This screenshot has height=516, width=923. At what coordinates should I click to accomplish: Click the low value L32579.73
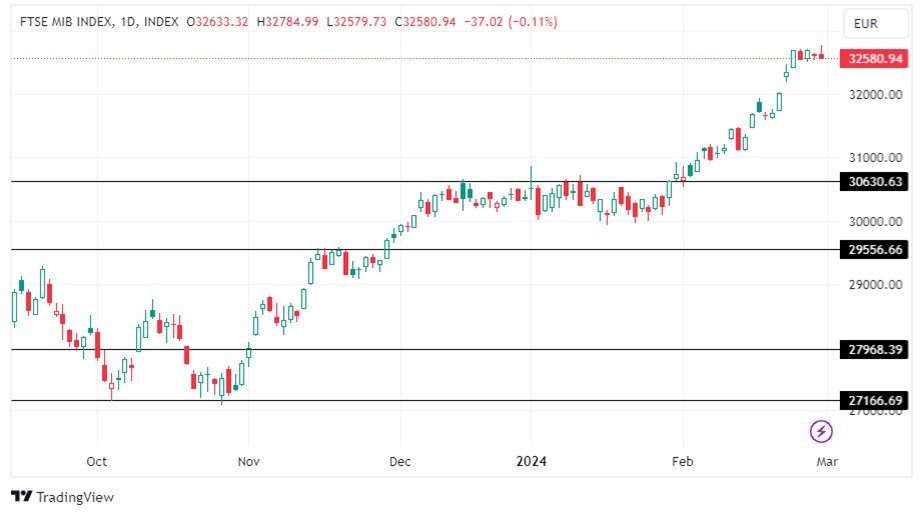pyautogui.click(x=356, y=22)
